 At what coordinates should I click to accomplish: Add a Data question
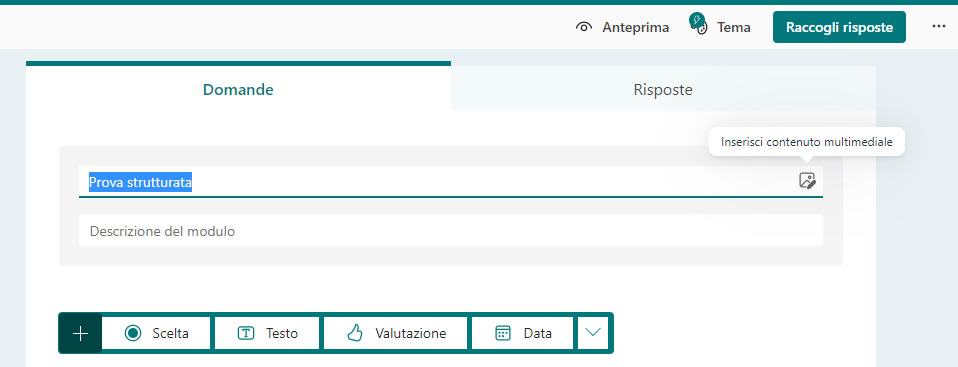point(522,333)
